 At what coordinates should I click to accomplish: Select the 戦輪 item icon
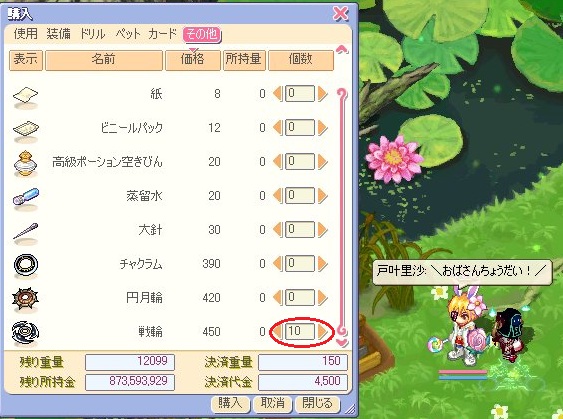coord(25,332)
